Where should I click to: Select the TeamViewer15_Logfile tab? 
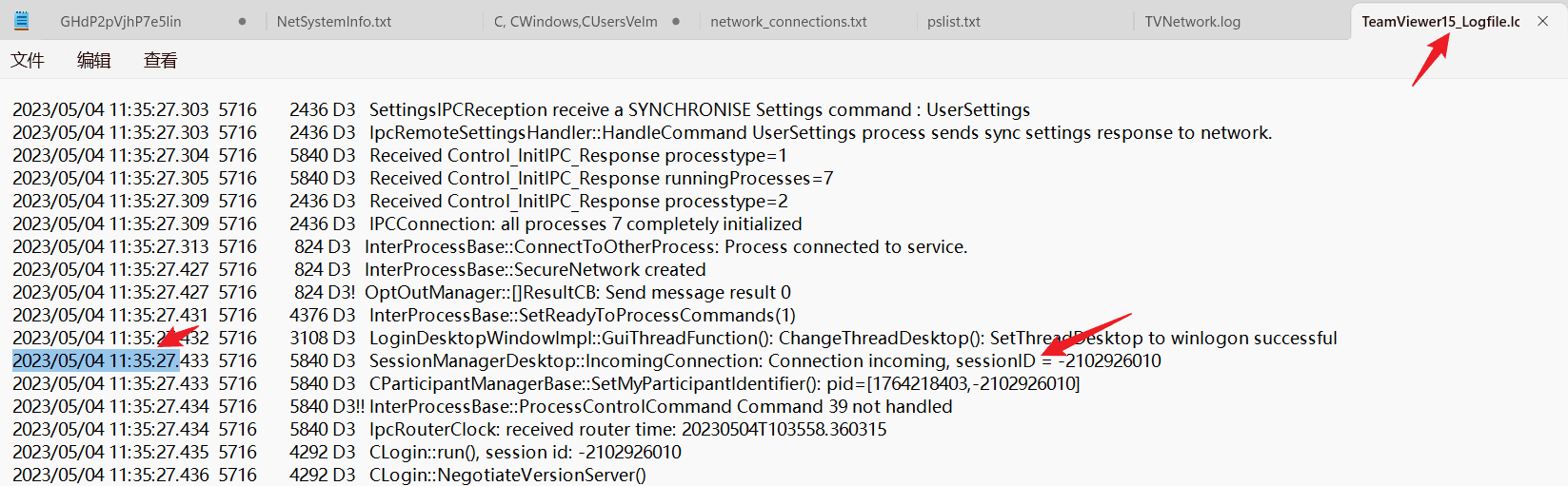coord(1439,21)
